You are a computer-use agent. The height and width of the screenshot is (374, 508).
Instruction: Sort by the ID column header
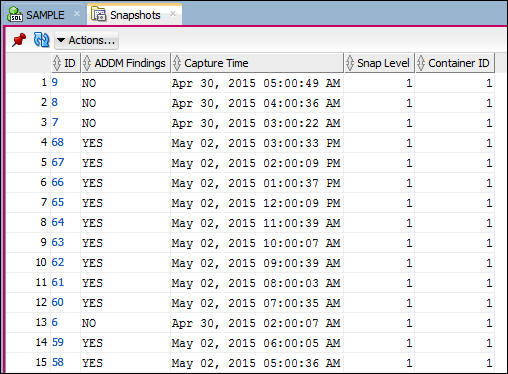[66, 63]
